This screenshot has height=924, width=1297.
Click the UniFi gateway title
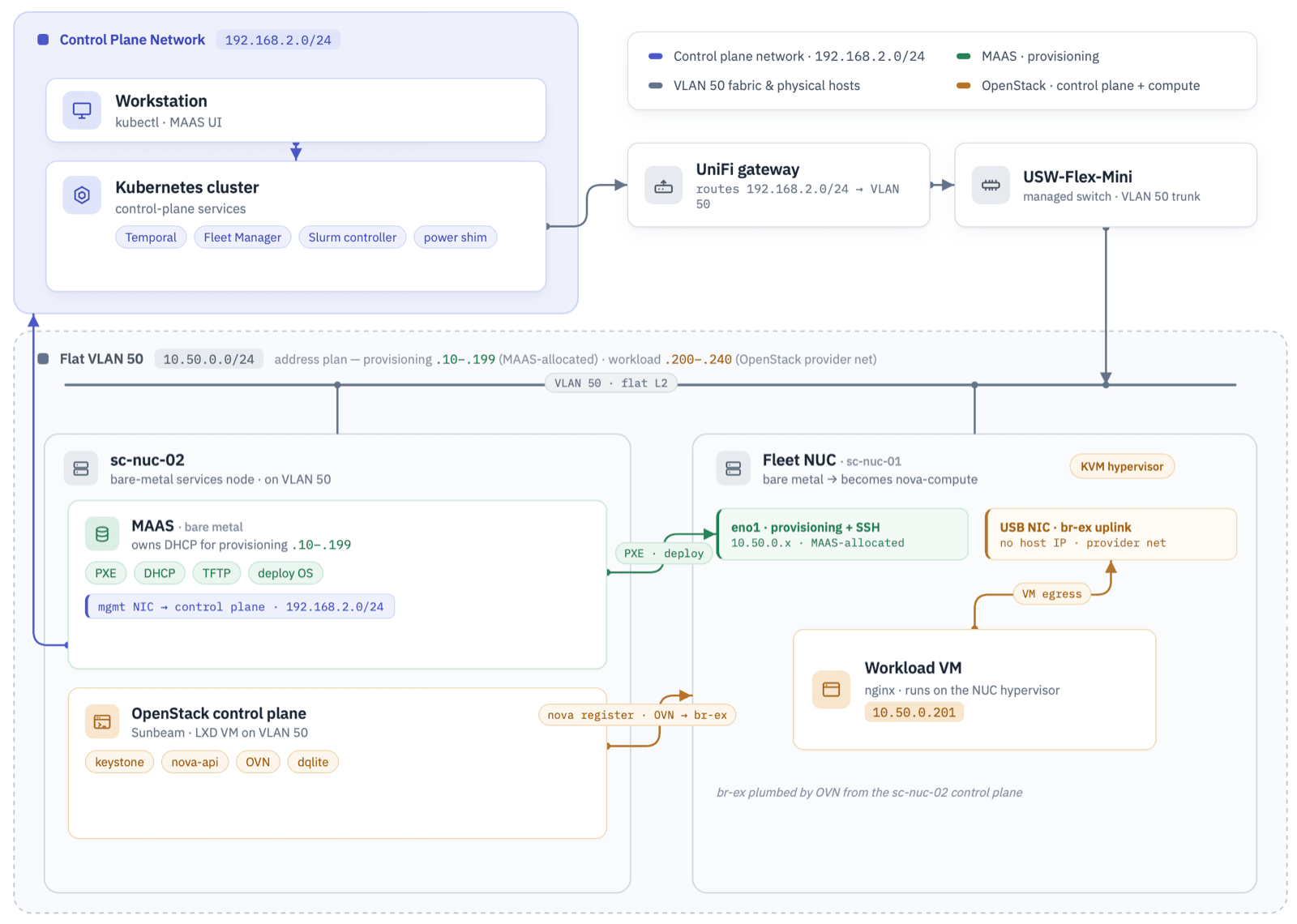click(747, 169)
